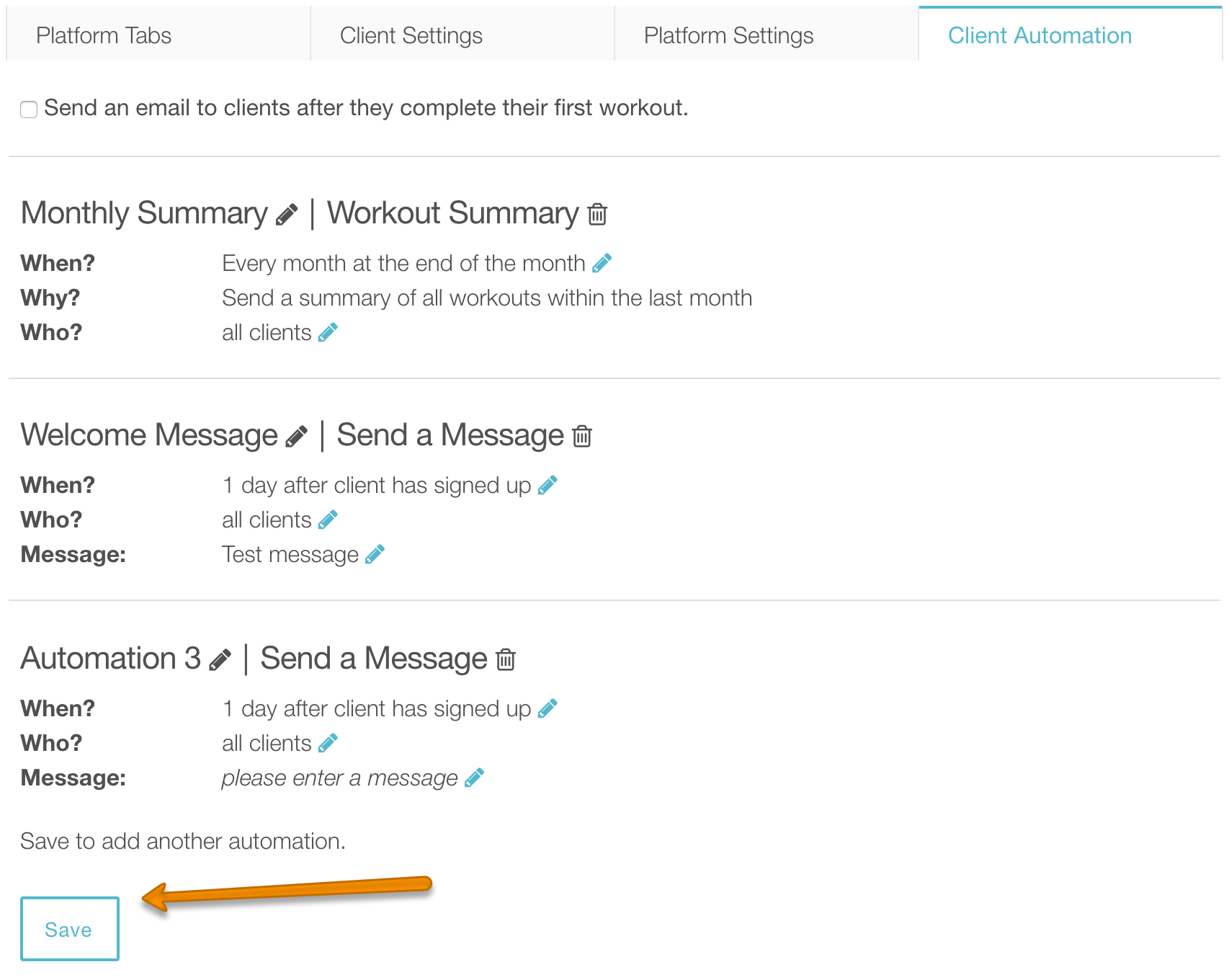Delete Automation 3

(x=504, y=659)
